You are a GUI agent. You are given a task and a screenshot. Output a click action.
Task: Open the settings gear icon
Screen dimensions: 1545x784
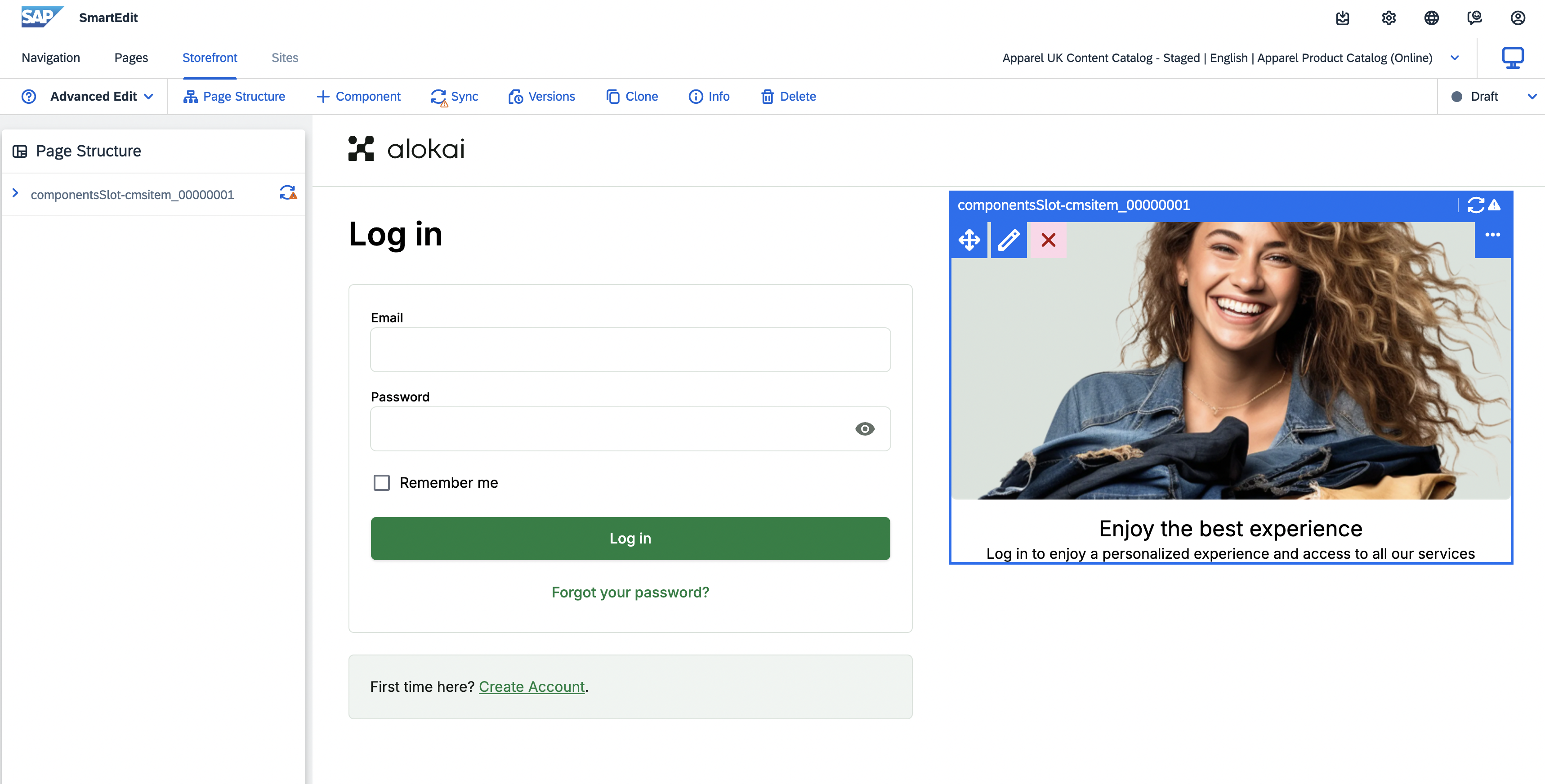[x=1389, y=18]
